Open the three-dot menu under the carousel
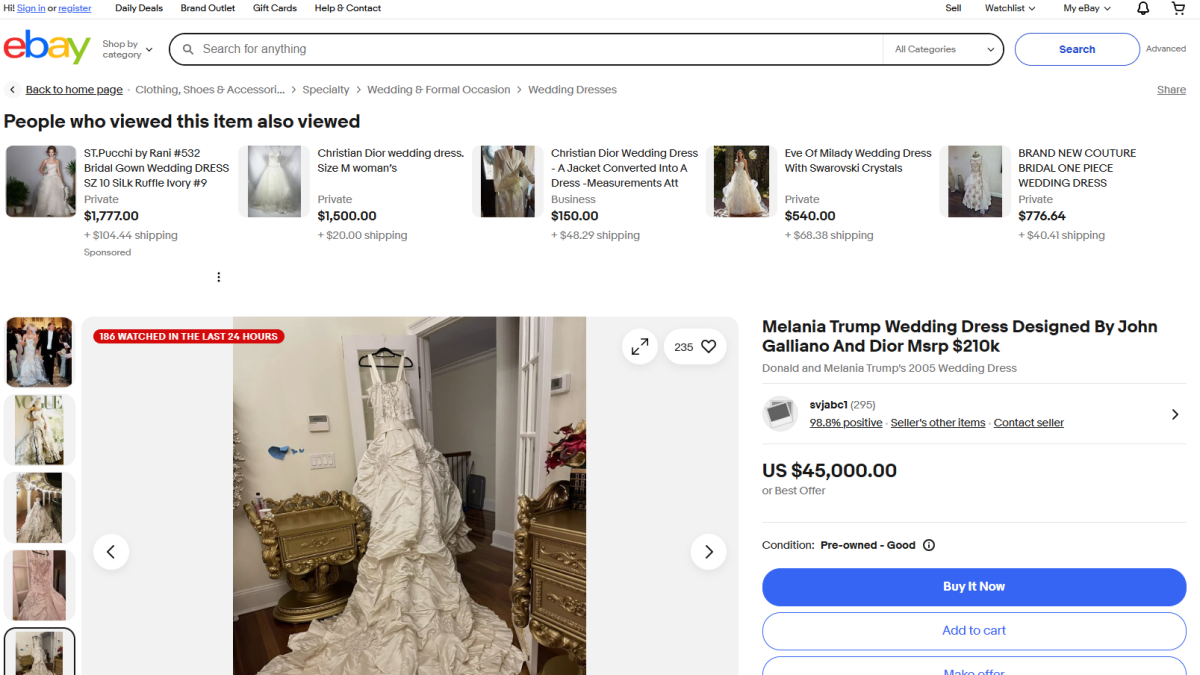This screenshot has height=675, width=1200. (218, 277)
